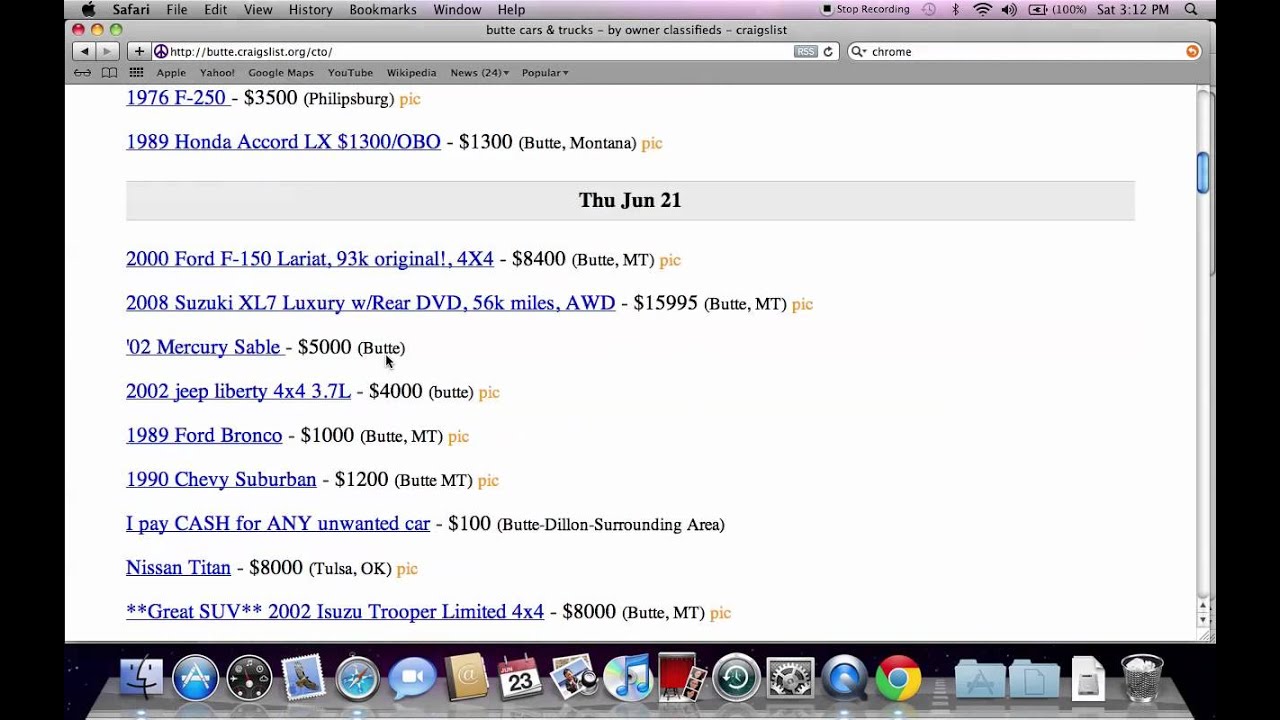Open FaceTime video chat icon in Dock
1280x720 pixels.
411,678
